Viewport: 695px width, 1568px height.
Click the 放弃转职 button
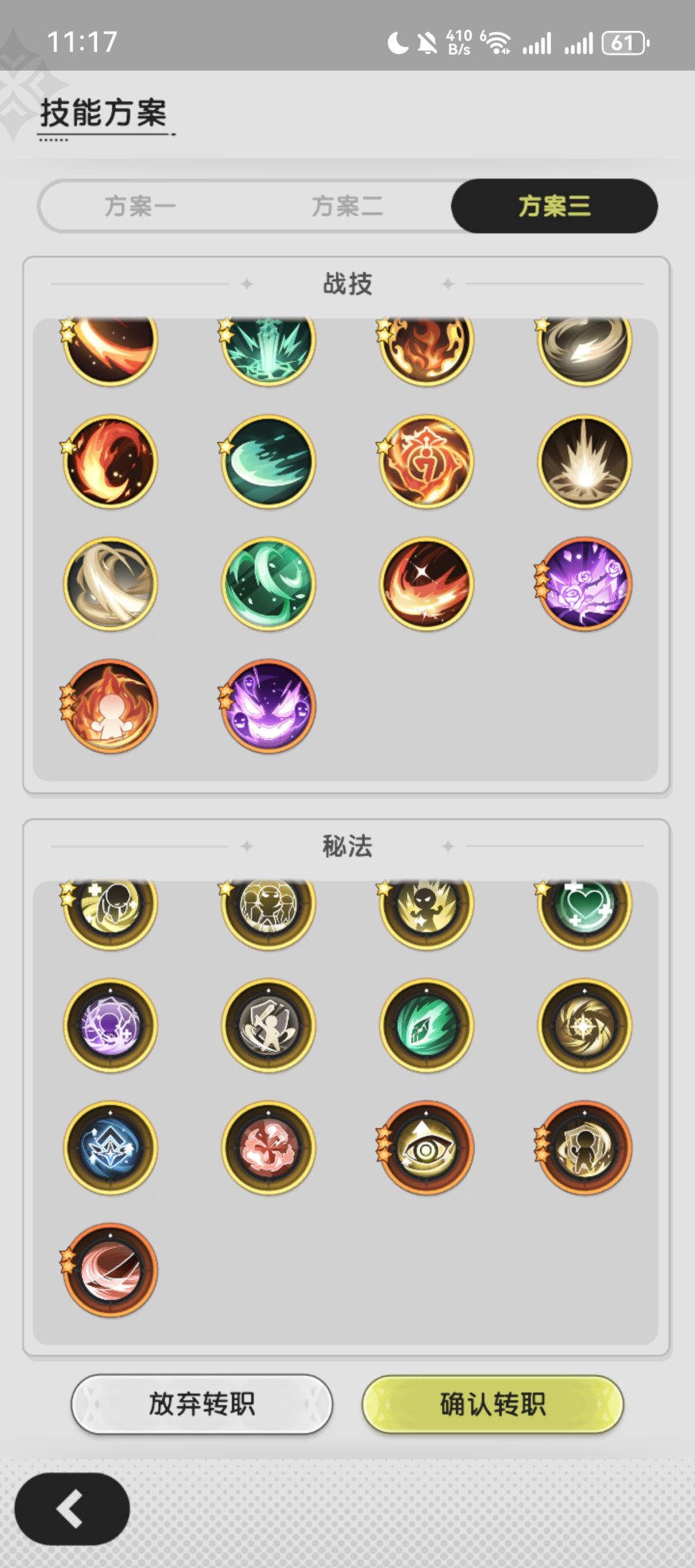(201, 1404)
